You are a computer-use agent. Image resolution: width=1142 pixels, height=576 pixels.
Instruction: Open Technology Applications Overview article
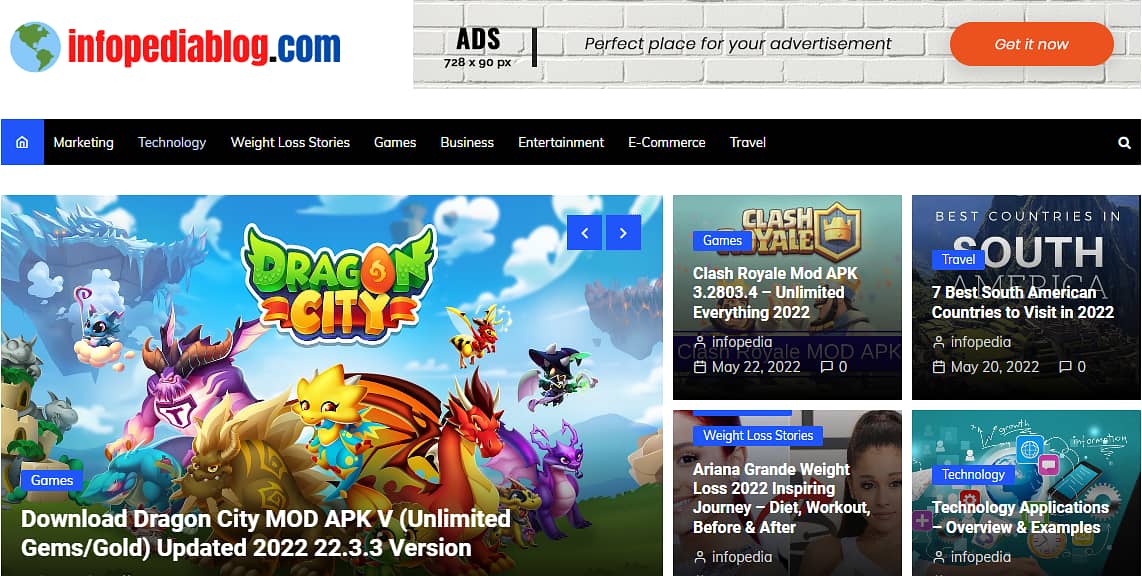tap(1020, 517)
